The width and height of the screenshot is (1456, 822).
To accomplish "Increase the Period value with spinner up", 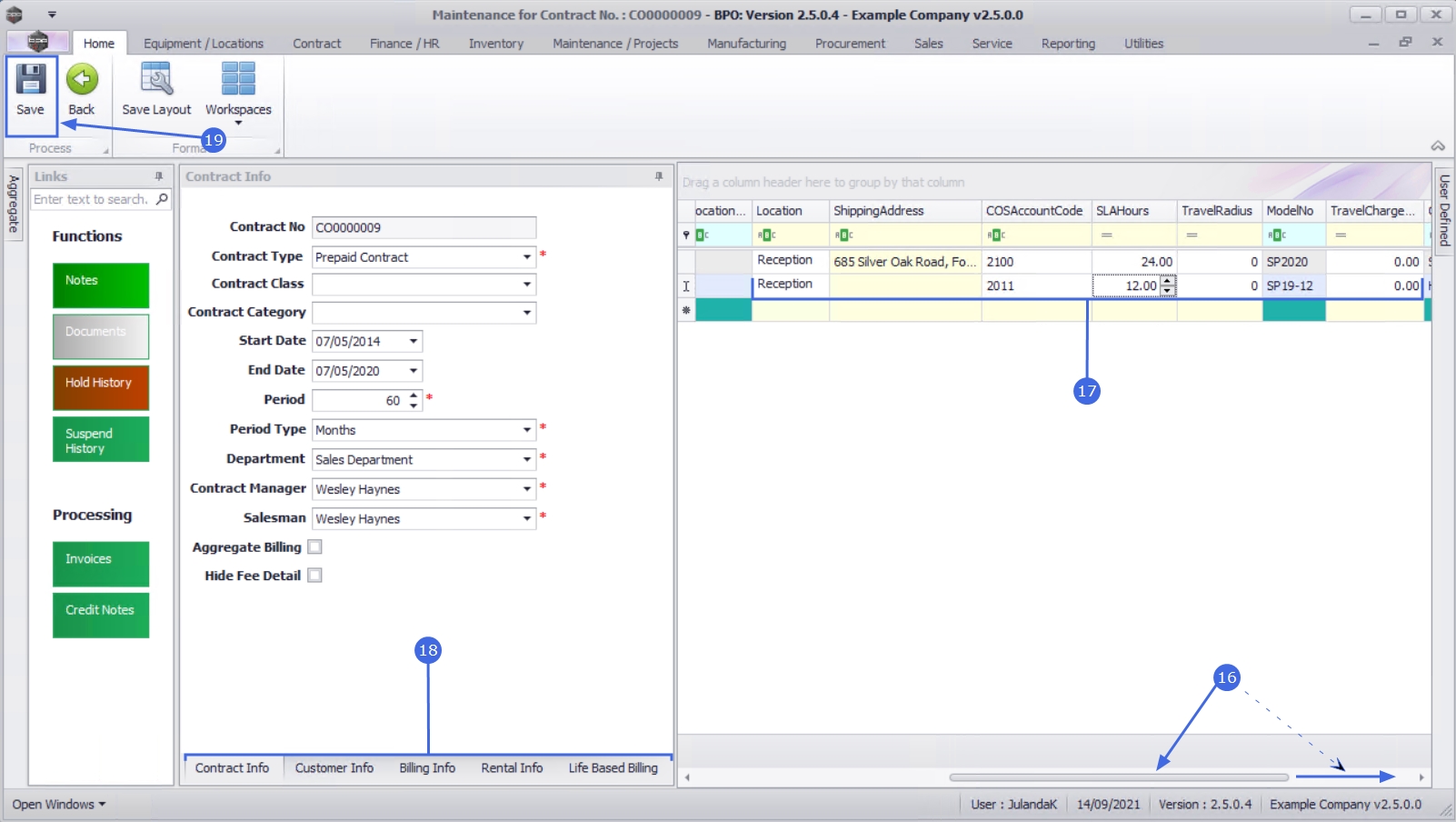I will [414, 396].
